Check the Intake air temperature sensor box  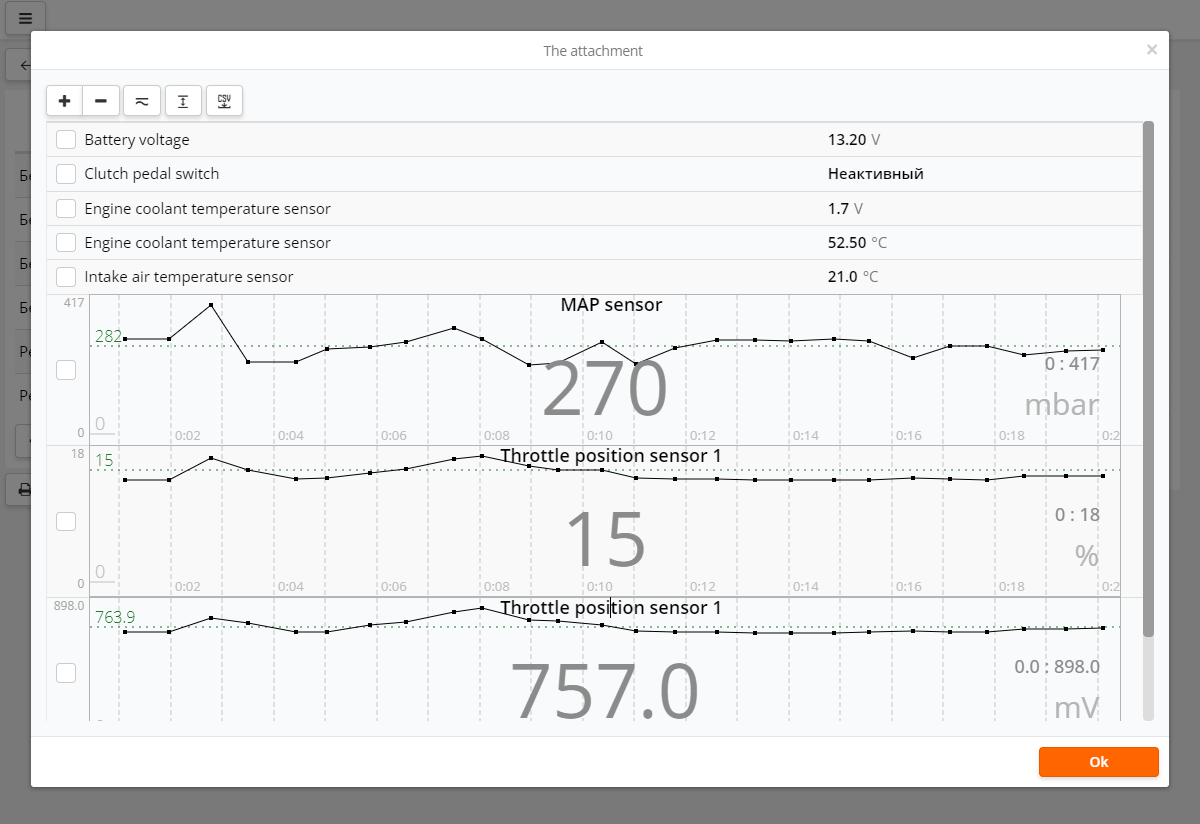pyautogui.click(x=66, y=277)
